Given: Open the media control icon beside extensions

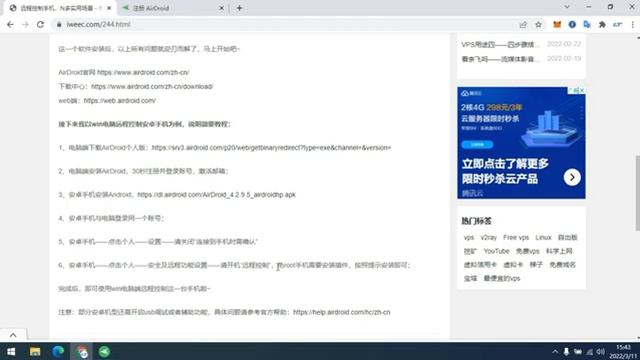Looking at the screenshot, I should point(617,24).
